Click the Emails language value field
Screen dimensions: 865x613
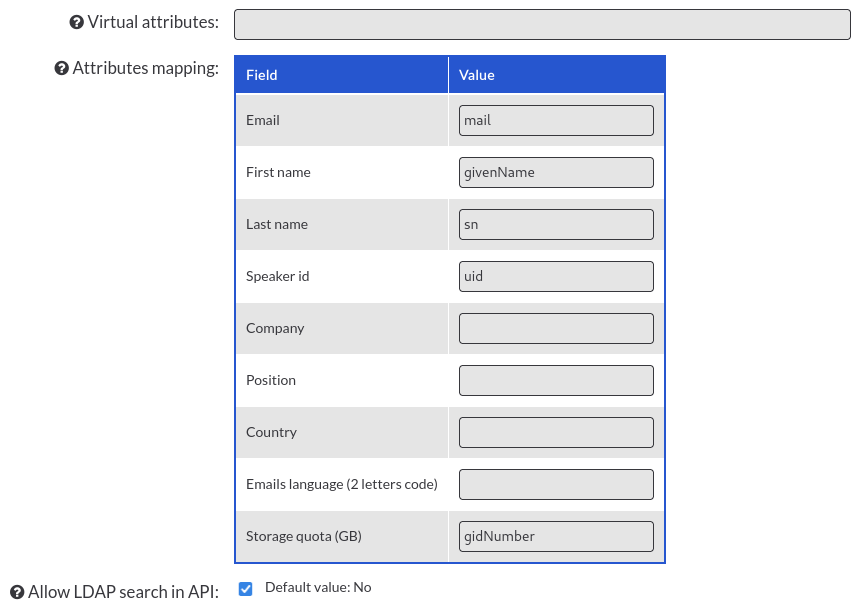click(x=556, y=484)
